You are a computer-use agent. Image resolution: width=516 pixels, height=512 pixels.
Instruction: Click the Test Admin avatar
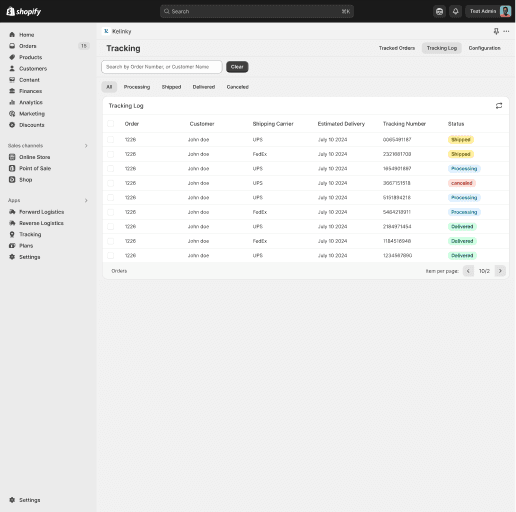tap(505, 11)
